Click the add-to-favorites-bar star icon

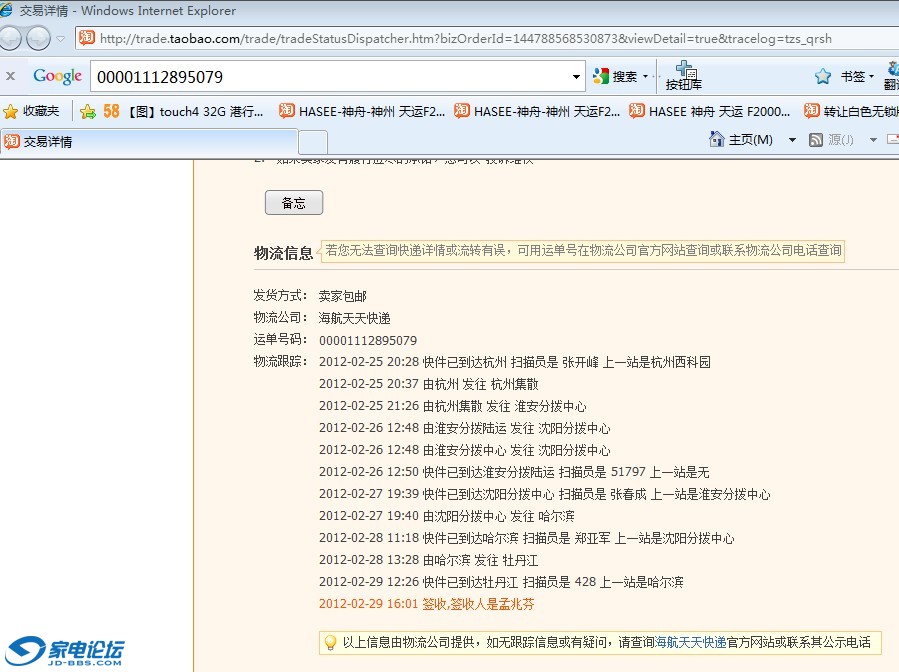coord(88,111)
